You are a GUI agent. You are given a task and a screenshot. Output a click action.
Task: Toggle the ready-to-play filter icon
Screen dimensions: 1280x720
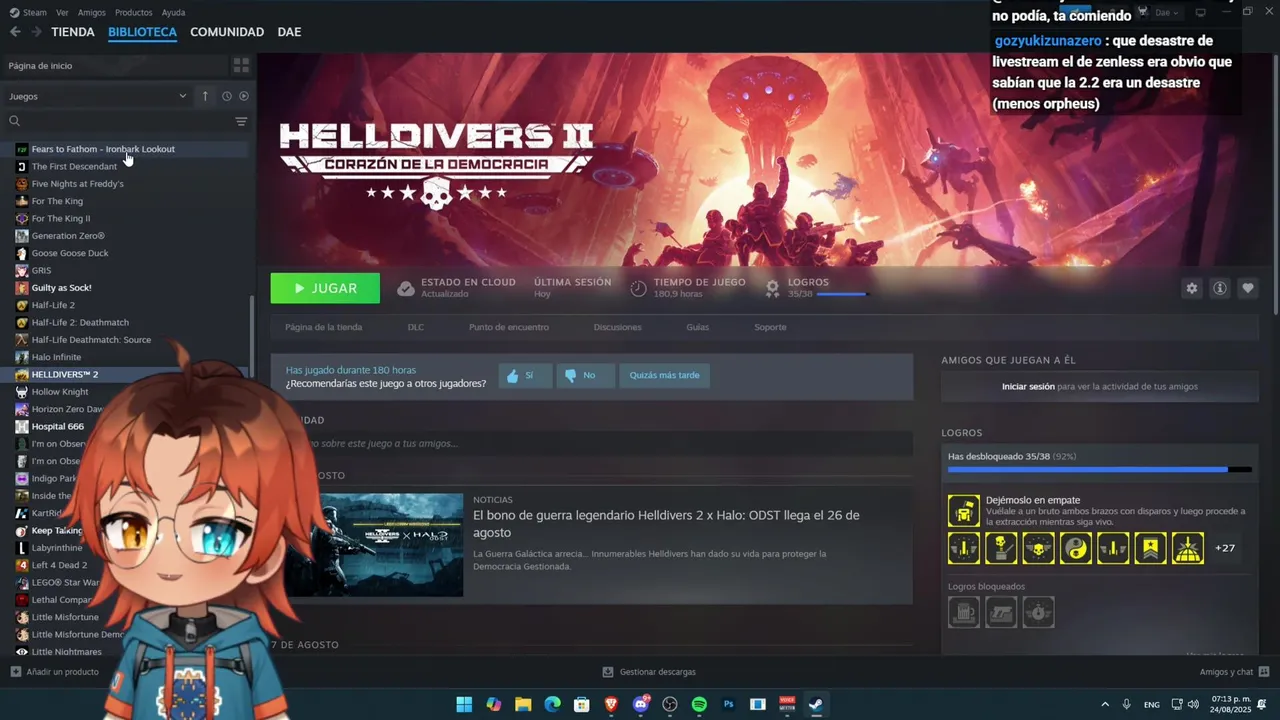pos(244,96)
